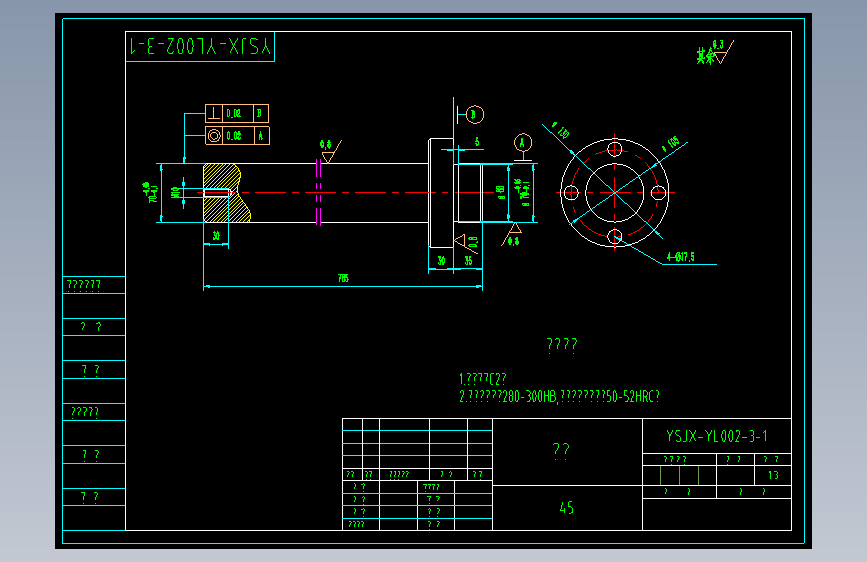Select the Ø105 diameter label

(x=671, y=143)
